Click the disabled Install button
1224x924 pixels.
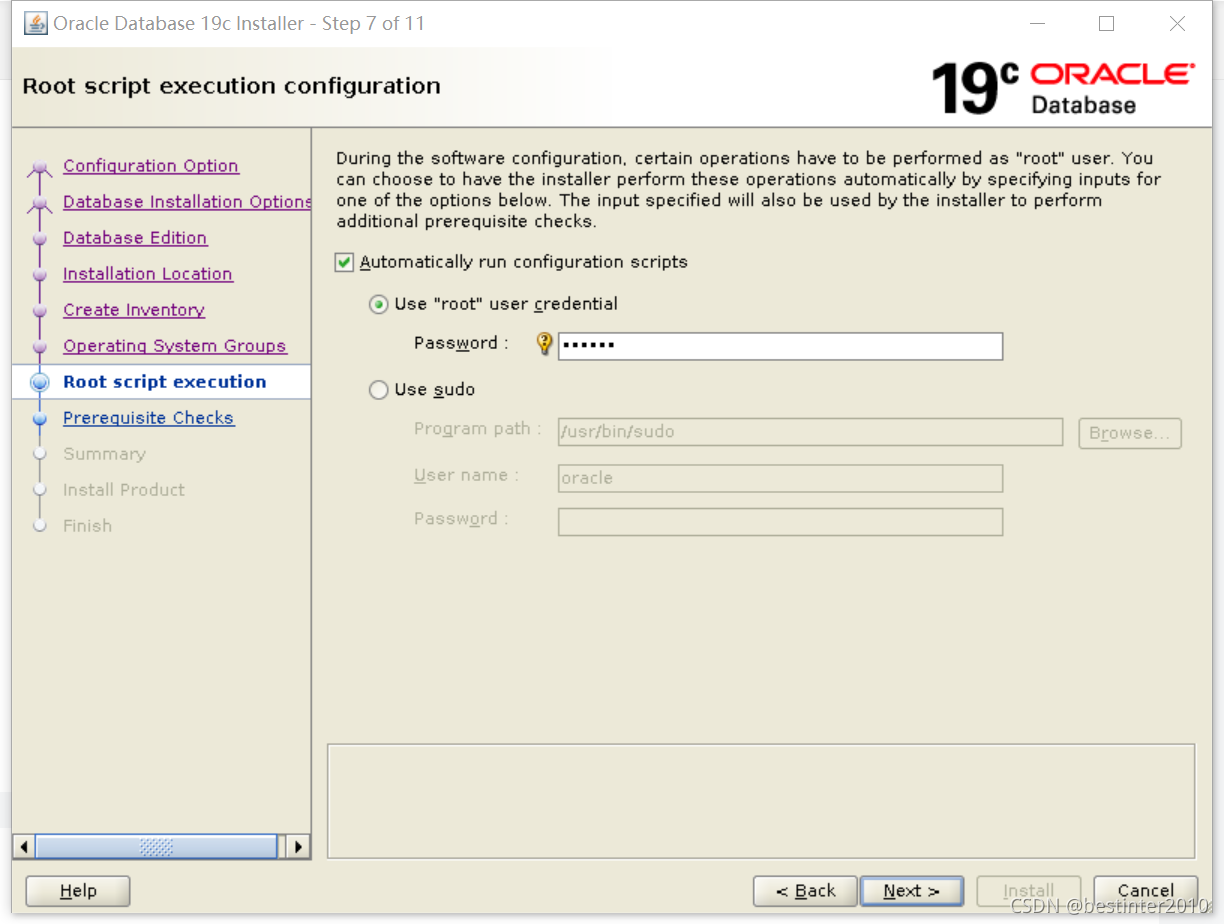[x=1028, y=891]
